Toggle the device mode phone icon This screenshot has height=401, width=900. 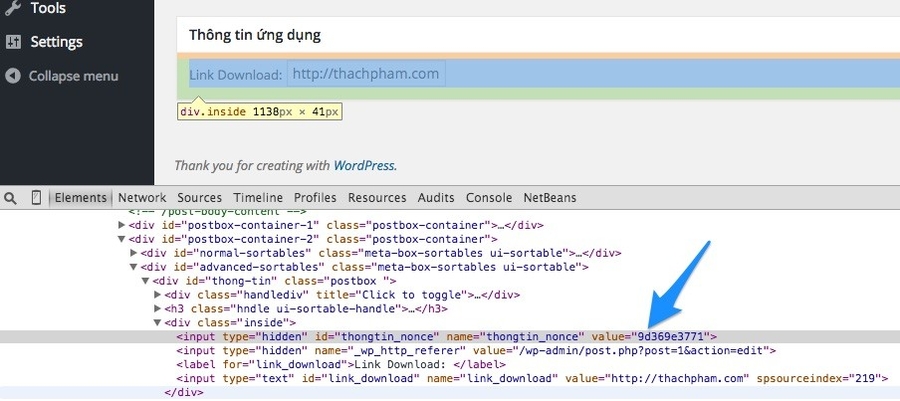pos(37,198)
